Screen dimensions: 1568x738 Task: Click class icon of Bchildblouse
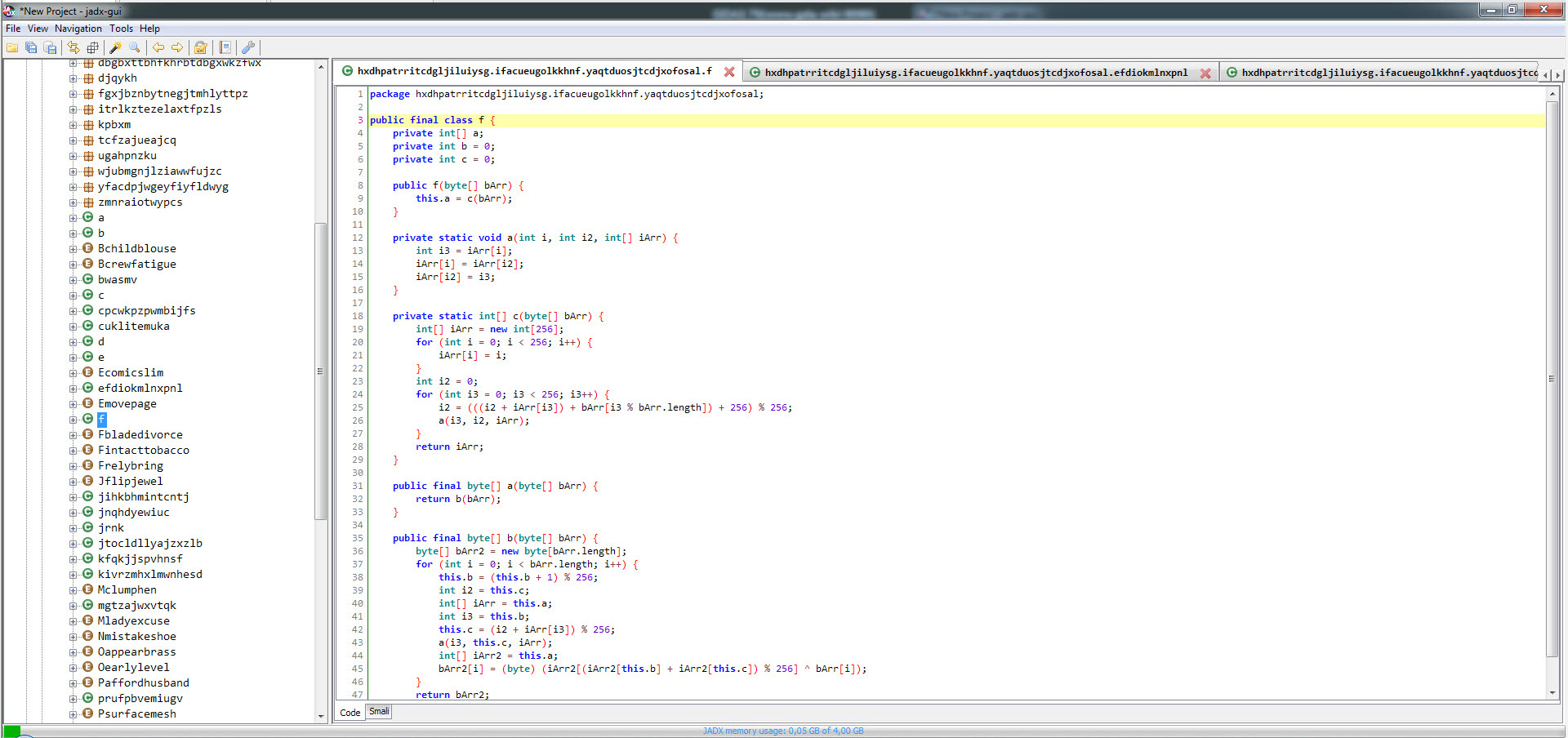tap(88, 248)
